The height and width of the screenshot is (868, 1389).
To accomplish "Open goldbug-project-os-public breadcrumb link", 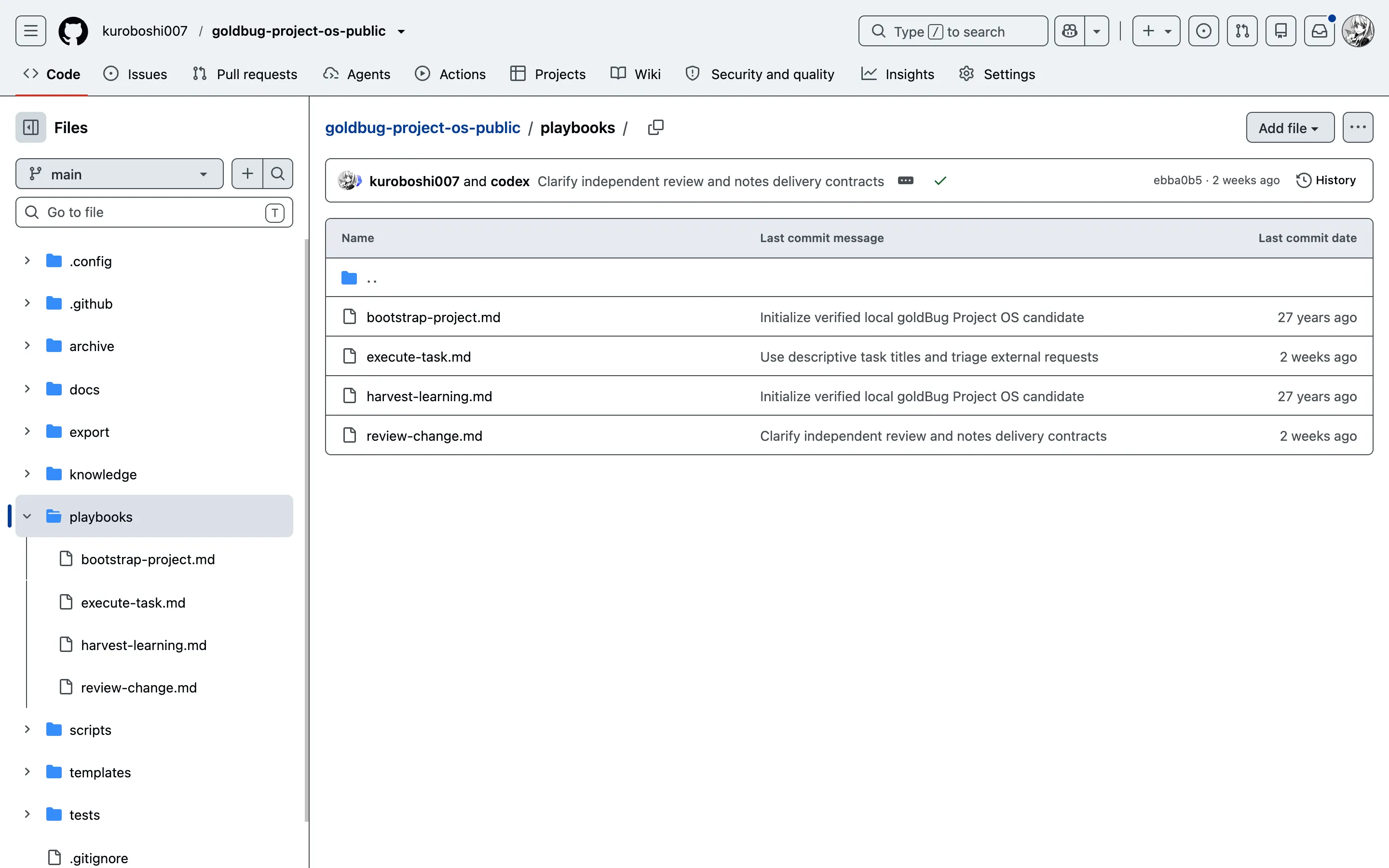I will point(422,127).
